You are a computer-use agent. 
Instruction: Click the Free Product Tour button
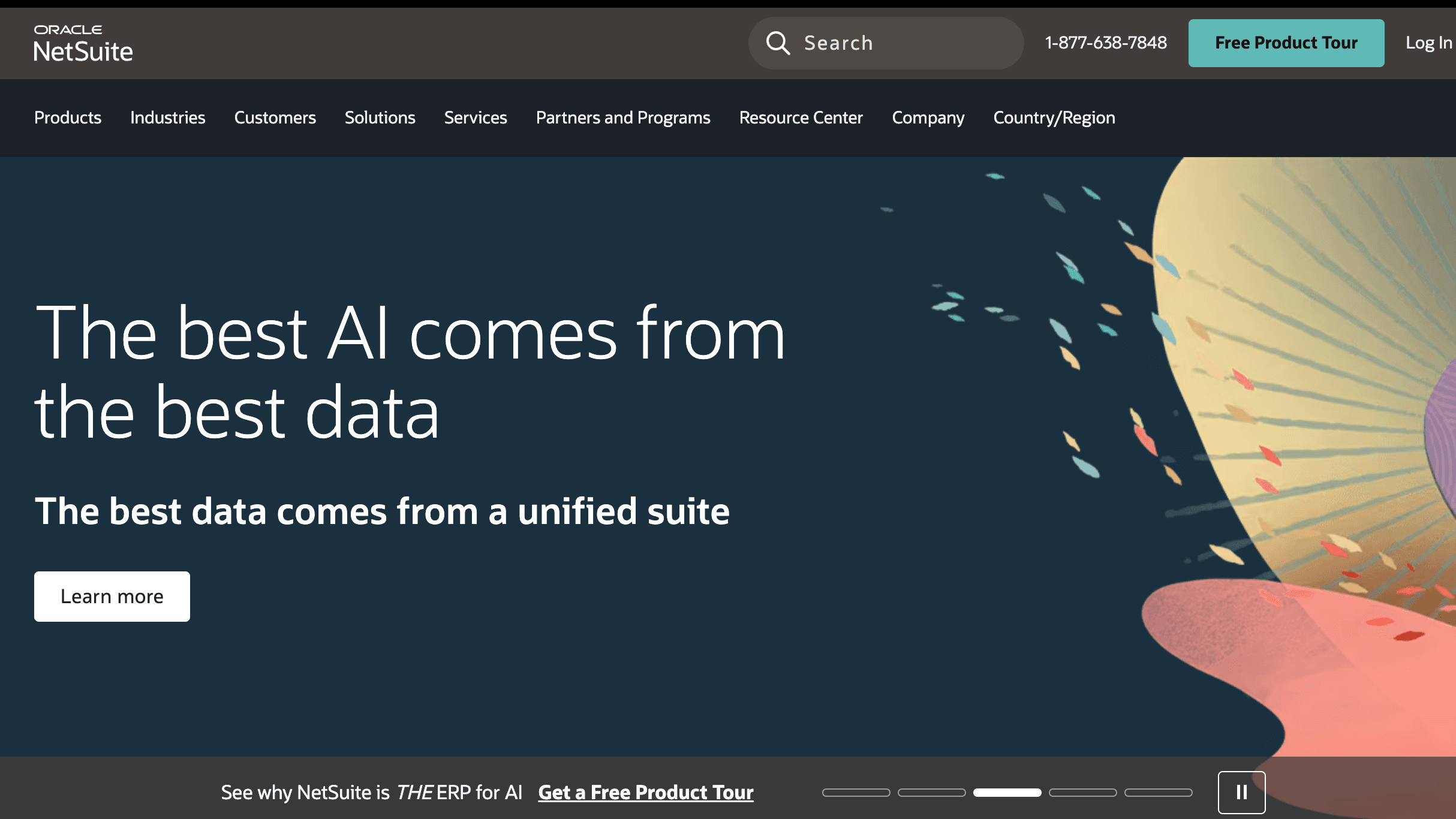pos(1286,43)
